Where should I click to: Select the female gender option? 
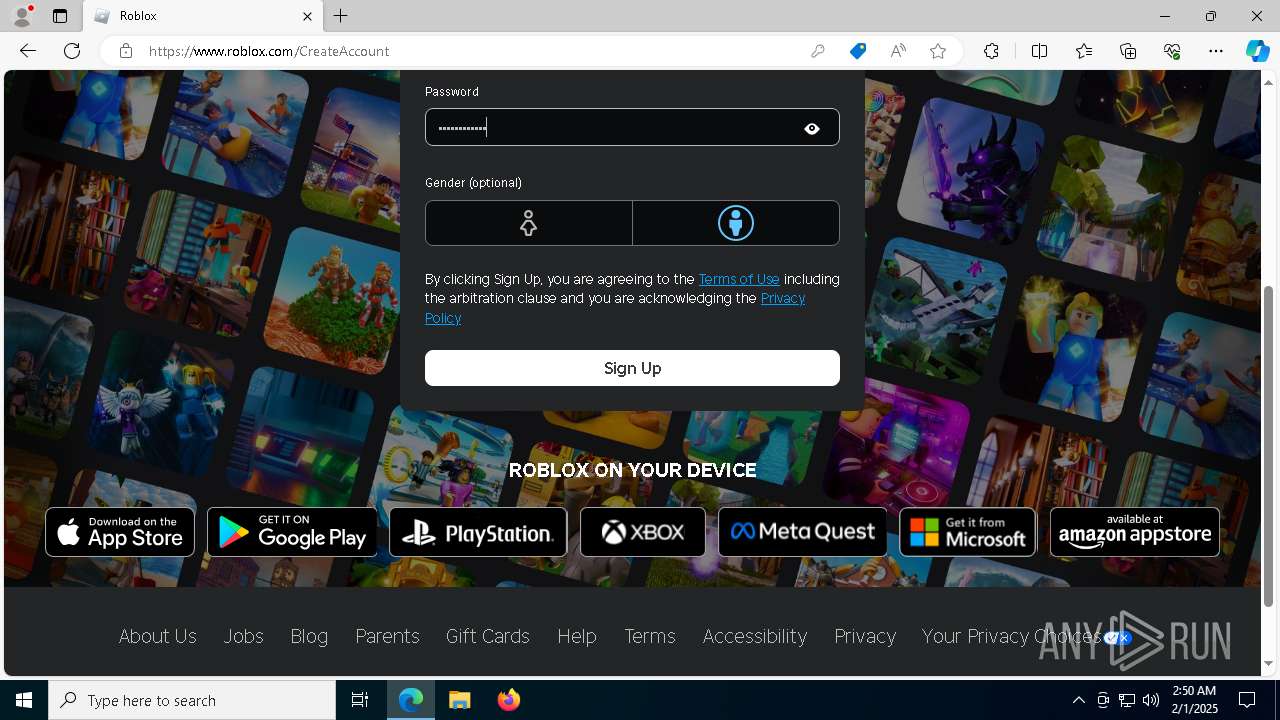click(x=528, y=223)
